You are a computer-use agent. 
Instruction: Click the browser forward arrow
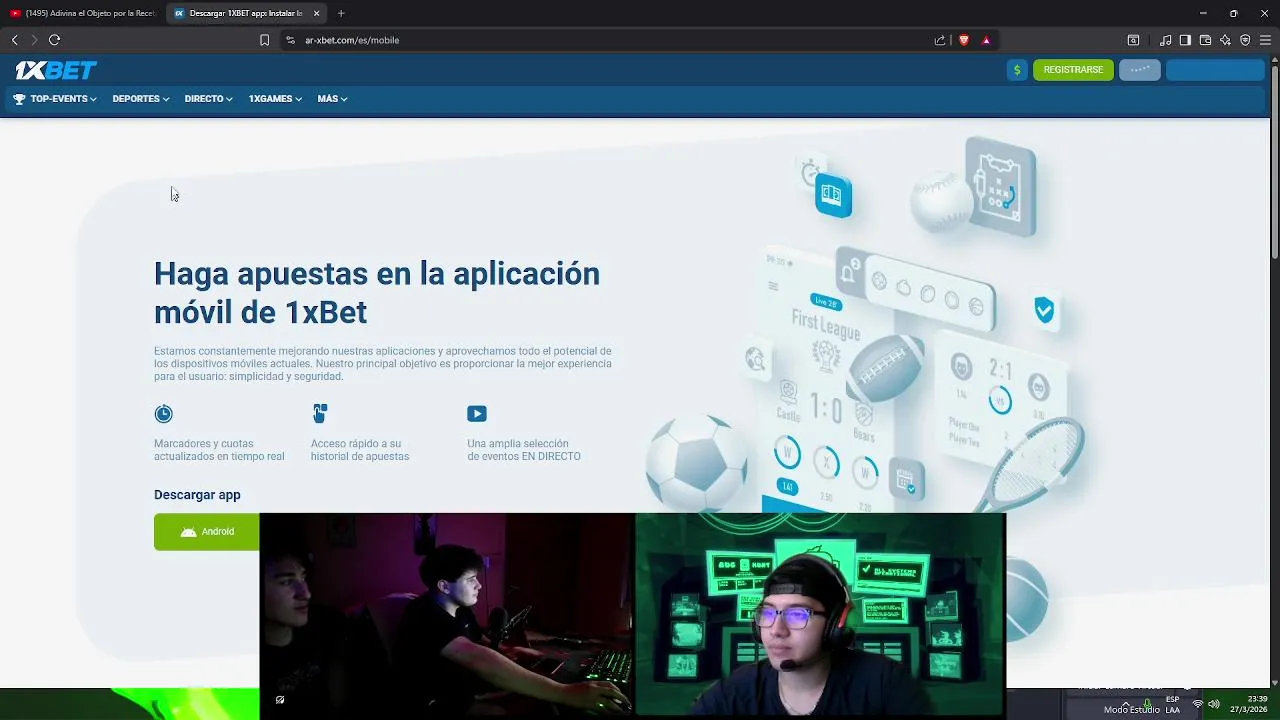[x=33, y=40]
